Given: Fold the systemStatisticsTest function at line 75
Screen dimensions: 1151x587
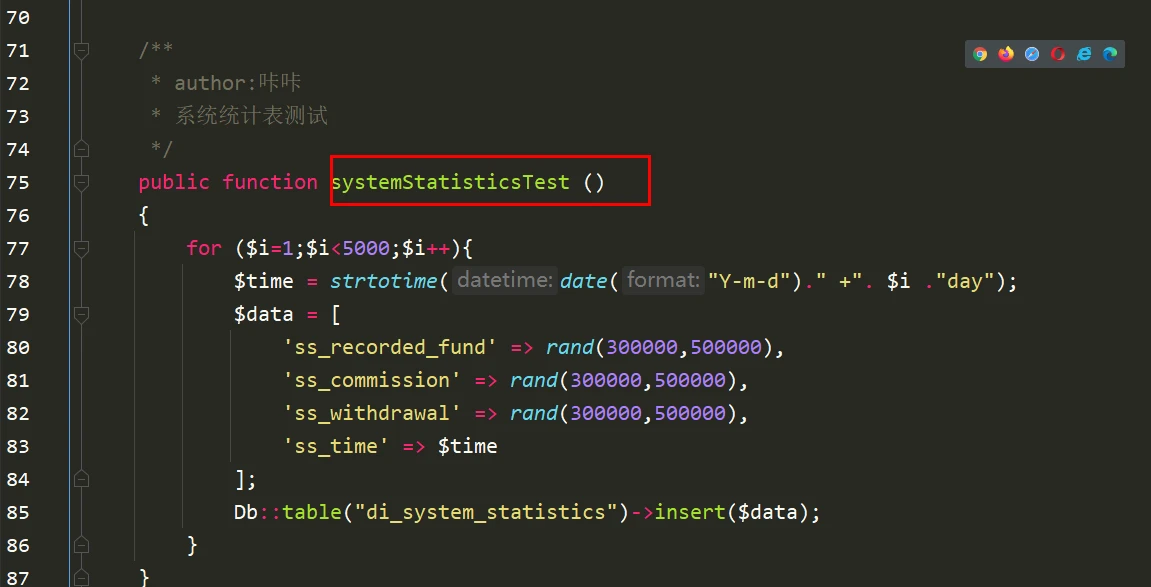Looking at the screenshot, I should pyautogui.click(x=81, y=182).
